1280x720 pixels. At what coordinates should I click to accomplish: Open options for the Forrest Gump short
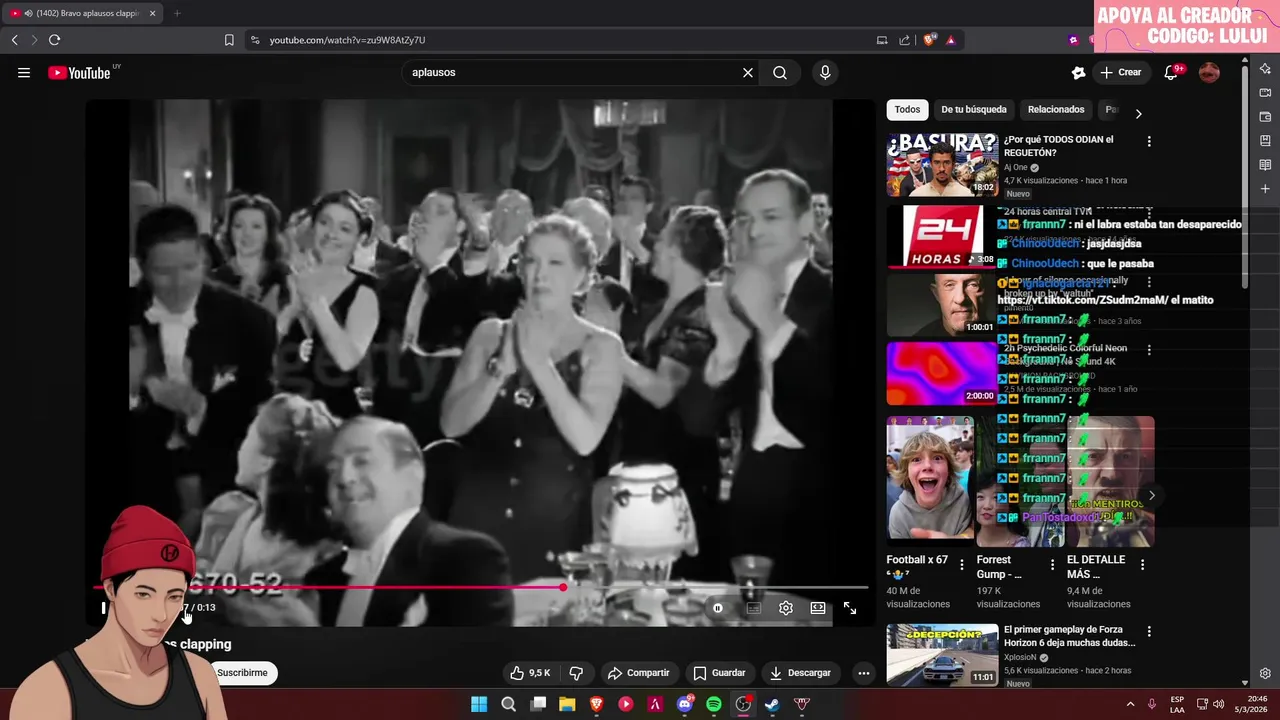click(x=1052, y=565)
